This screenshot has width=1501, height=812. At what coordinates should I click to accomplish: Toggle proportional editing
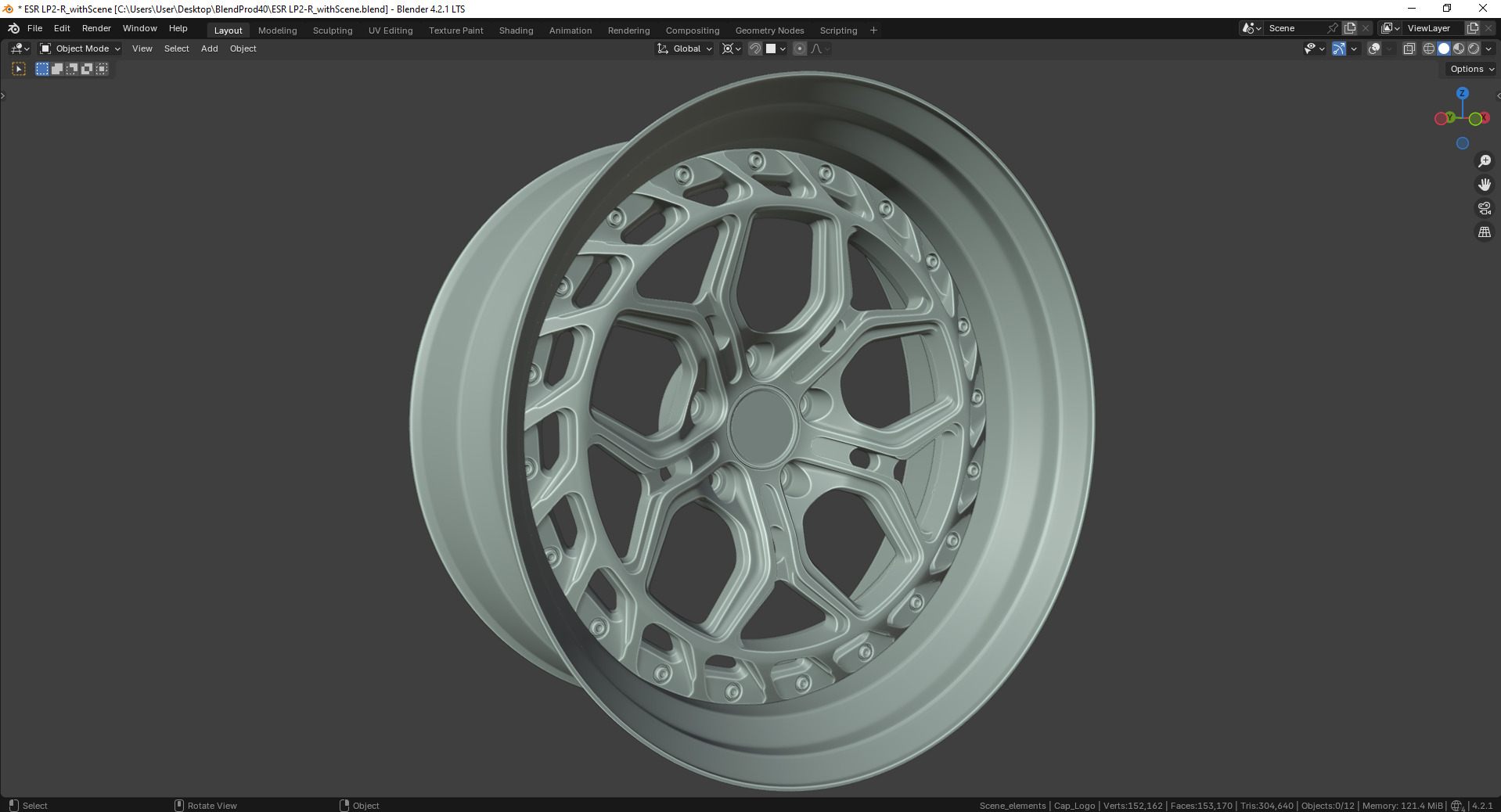[799, 49]
